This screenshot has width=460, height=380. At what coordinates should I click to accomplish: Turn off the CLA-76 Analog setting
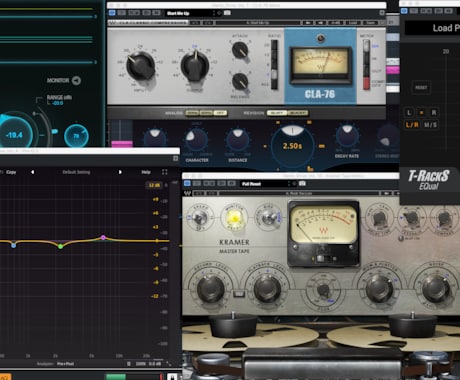[x=220, y=113]
